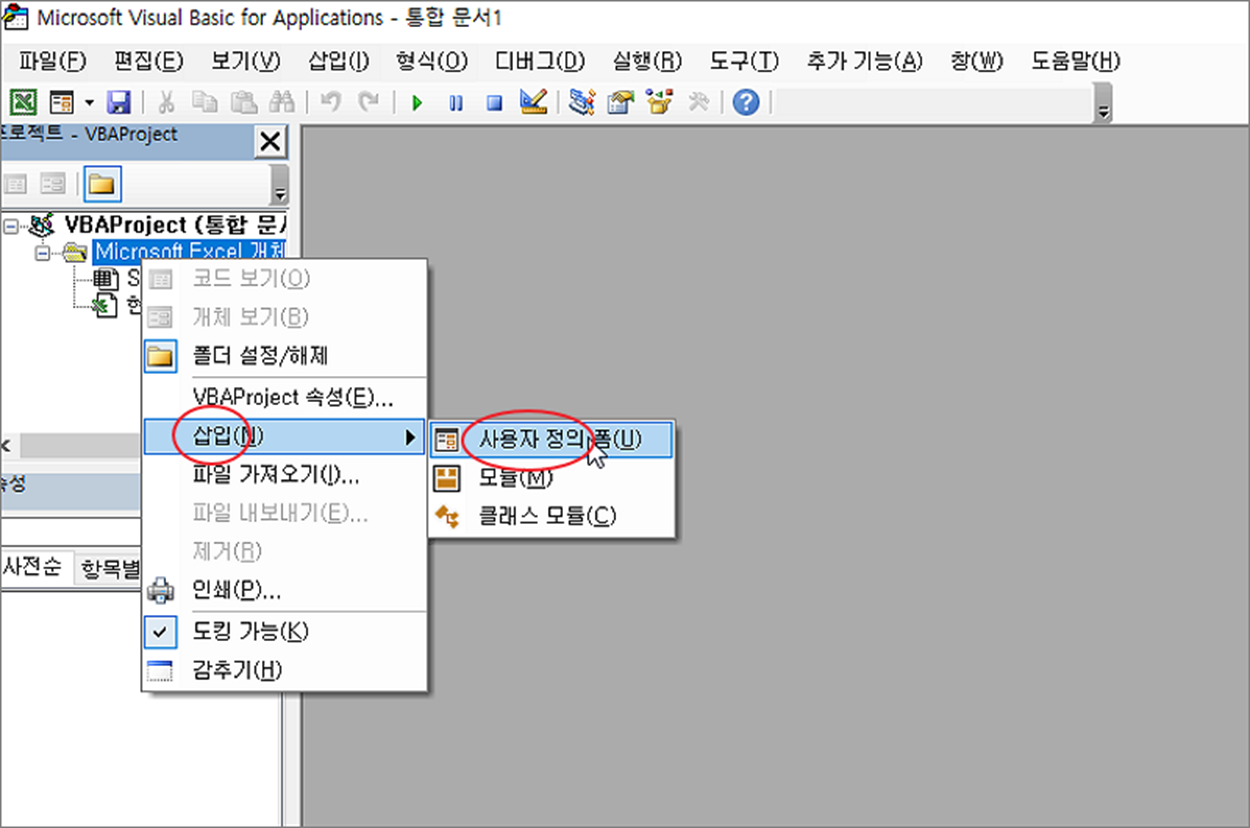Switch to Microsoft Excel view icon

pyautogui.click(x=23, y=102)
